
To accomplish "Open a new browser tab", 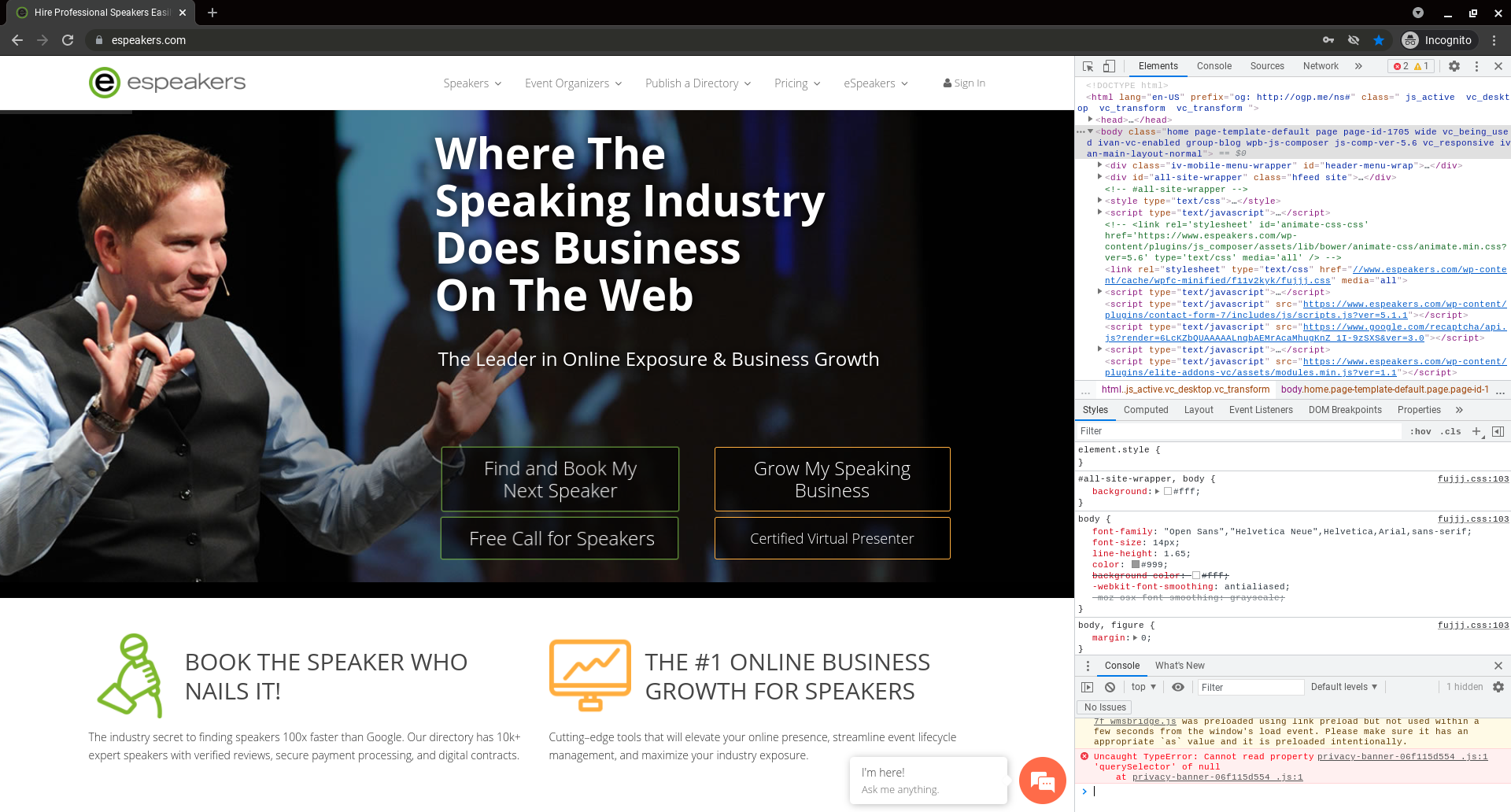I will [212, 13].
